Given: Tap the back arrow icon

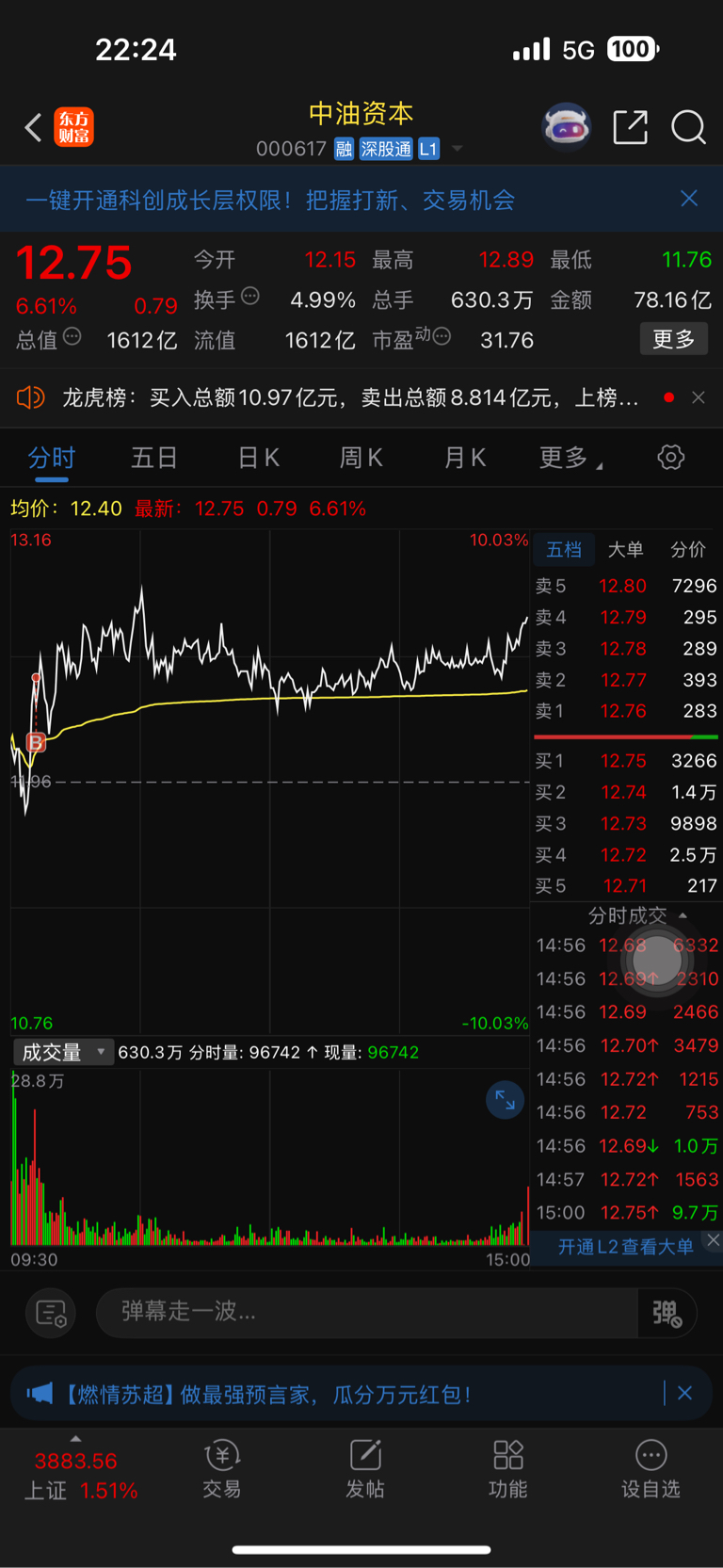Looking at the screenshot, I should coord(33,127).
